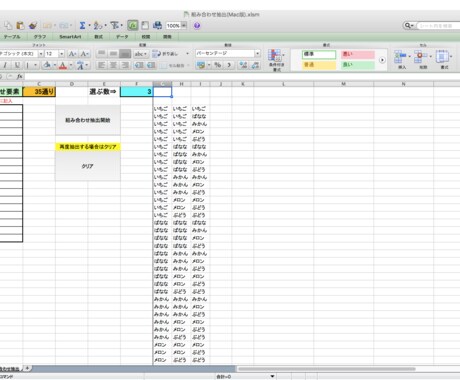Click the increase indent icon
Screen dimensions: 460x380
click(x=151, y=65)
